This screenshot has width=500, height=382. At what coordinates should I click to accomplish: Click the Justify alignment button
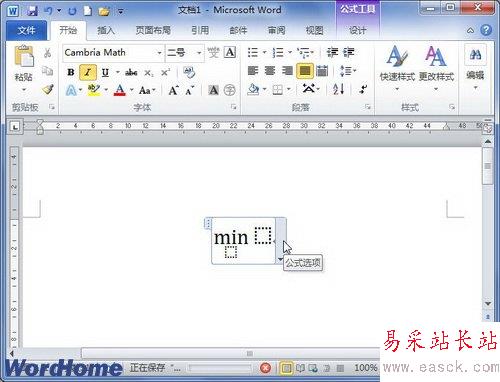pos(305,71)
